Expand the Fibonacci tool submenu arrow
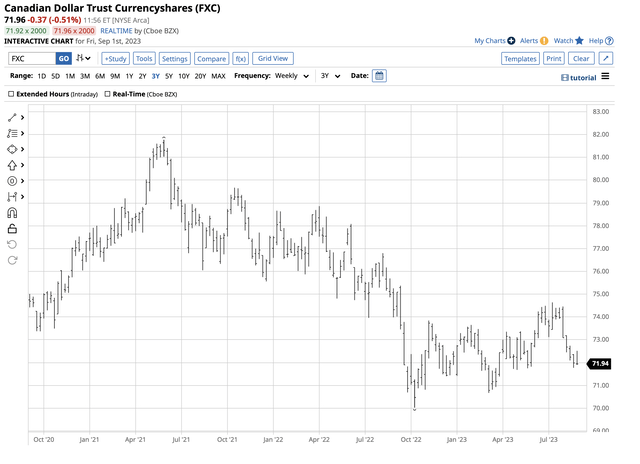The image size is (640, 464). (22, 133)
